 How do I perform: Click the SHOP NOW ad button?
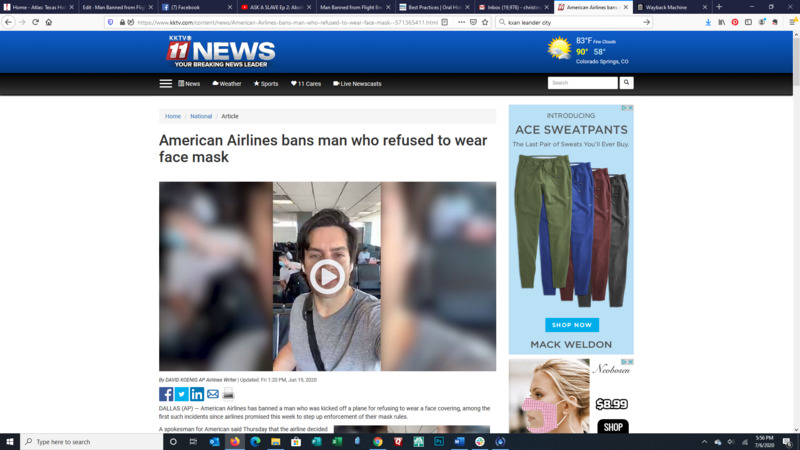pos(572,325)
